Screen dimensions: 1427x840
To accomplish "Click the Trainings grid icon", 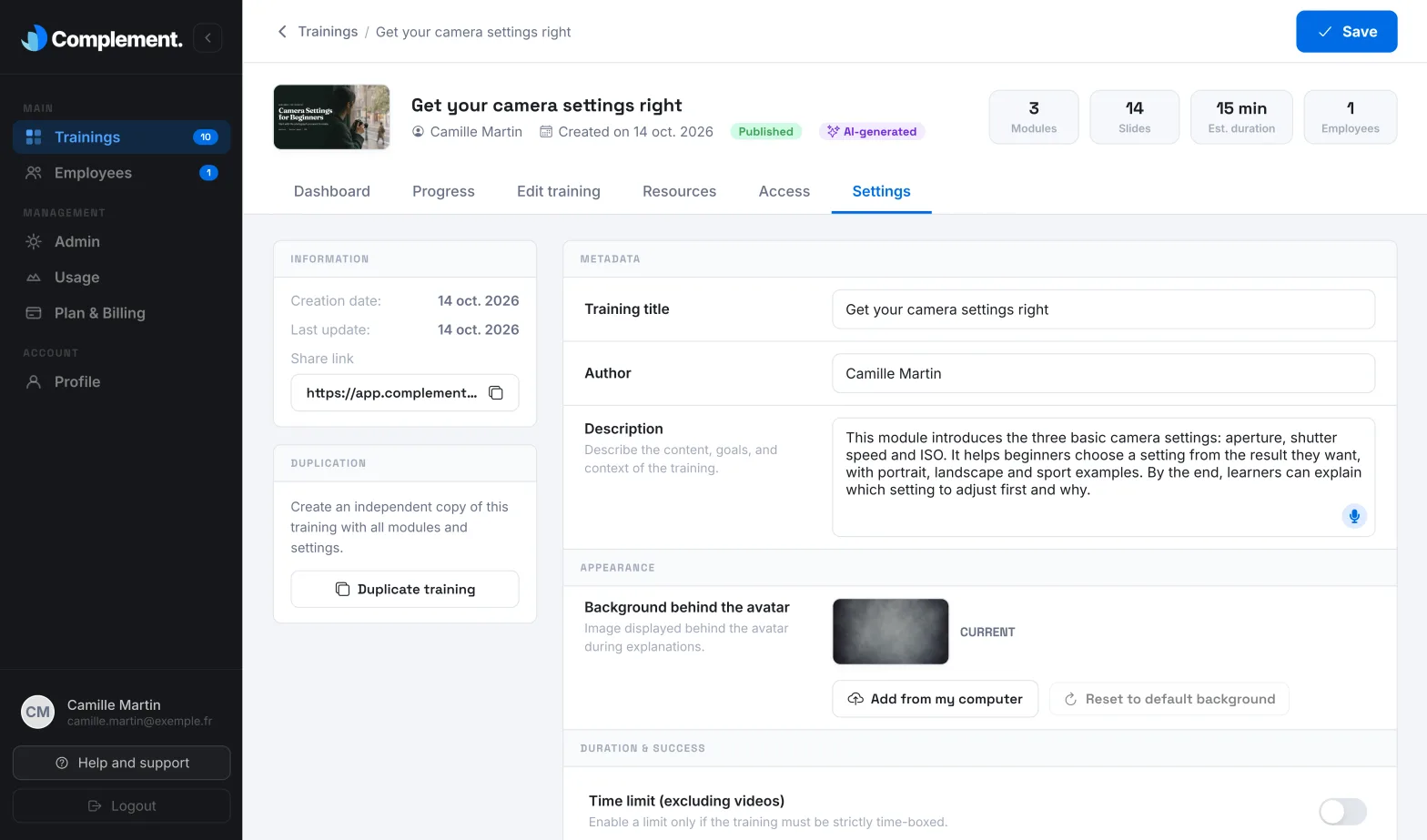I will (34, 137).
